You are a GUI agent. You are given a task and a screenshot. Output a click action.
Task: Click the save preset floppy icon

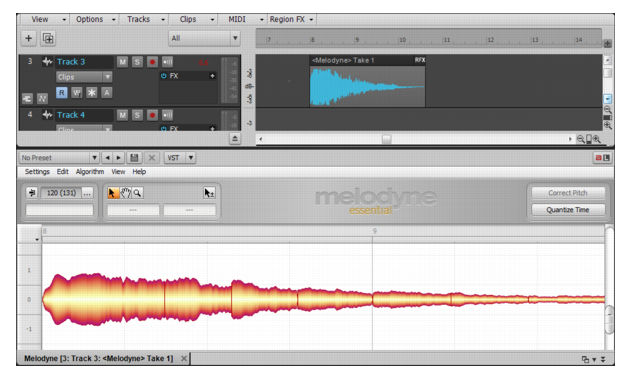[134, 158]
